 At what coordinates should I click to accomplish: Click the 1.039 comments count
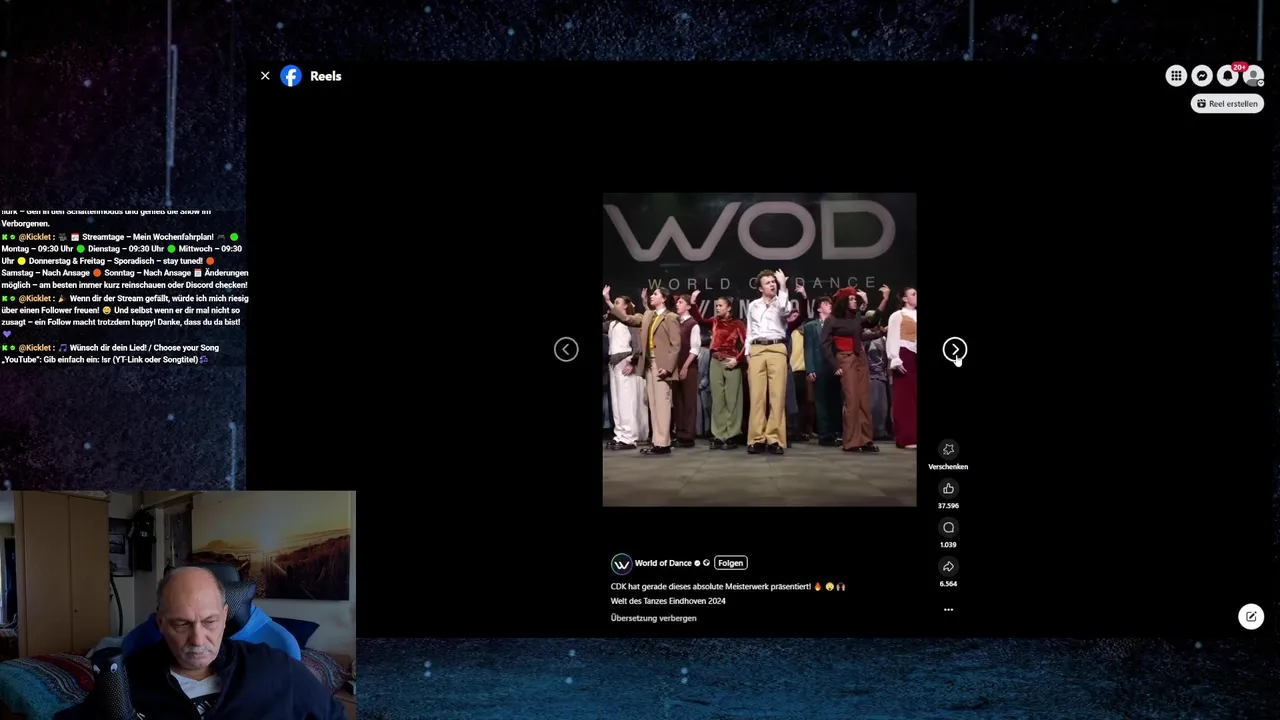(x=948, y=545)
